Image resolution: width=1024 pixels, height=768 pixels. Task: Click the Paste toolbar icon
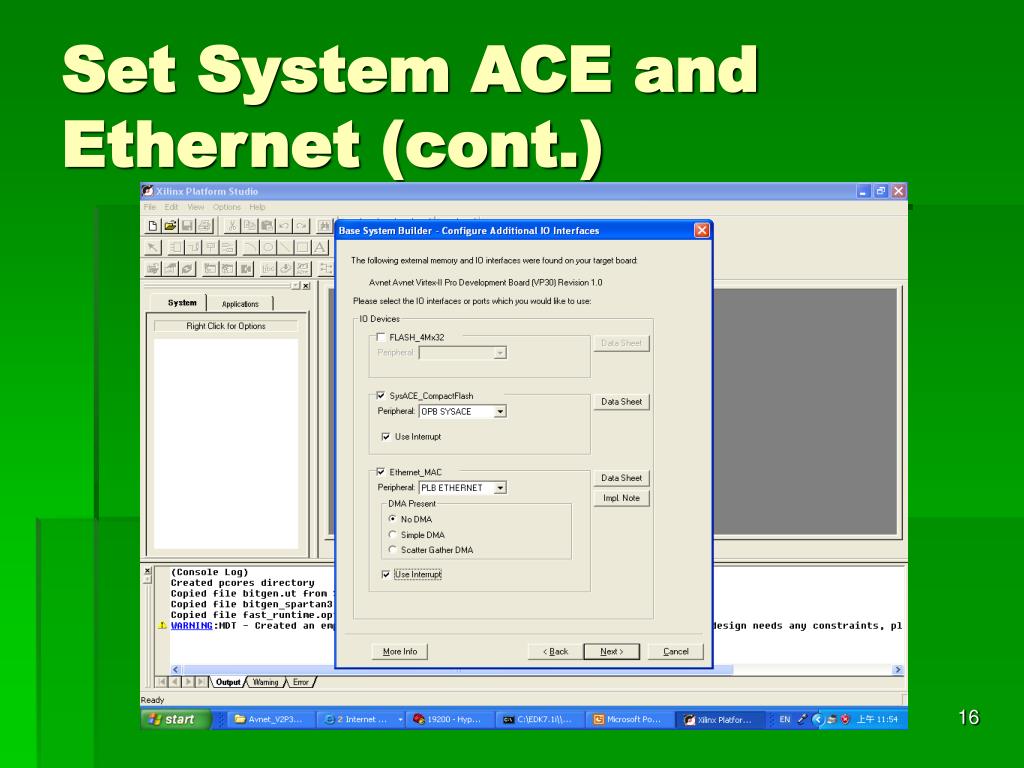click(266, 226)
